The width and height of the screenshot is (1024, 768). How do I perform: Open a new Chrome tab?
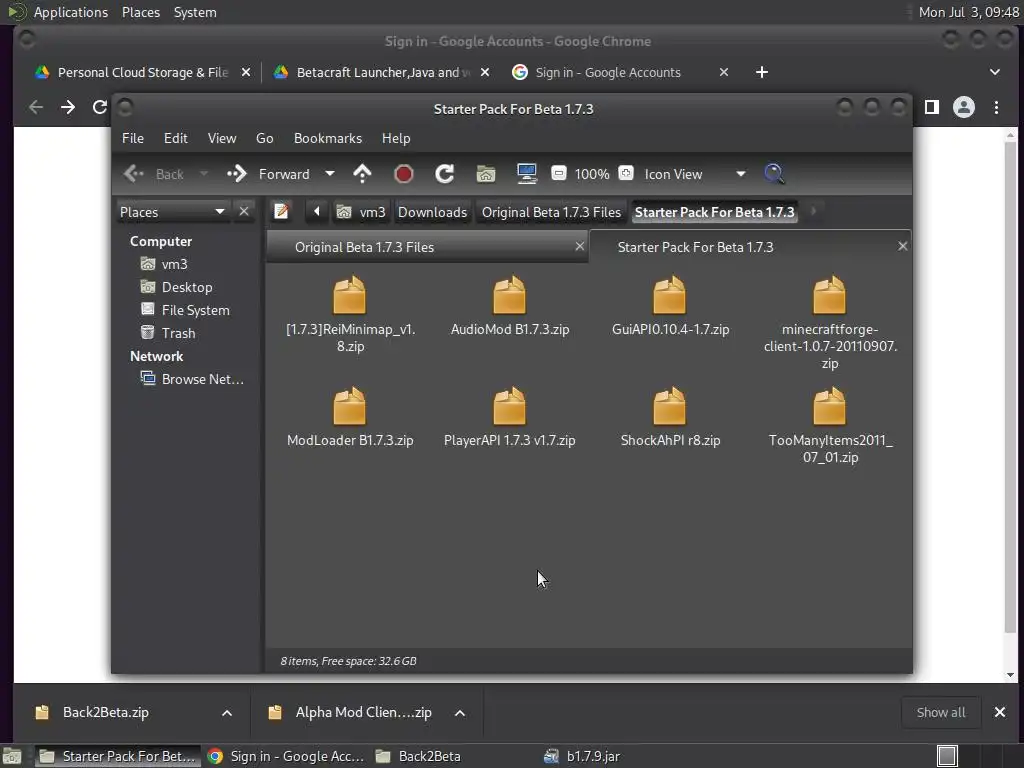(761, 72)
